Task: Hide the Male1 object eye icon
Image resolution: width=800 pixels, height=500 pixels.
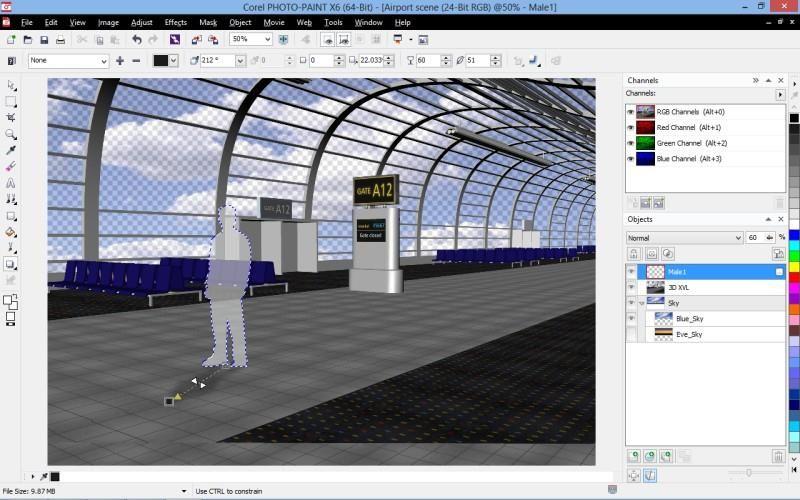Action: tap(631, 272)
